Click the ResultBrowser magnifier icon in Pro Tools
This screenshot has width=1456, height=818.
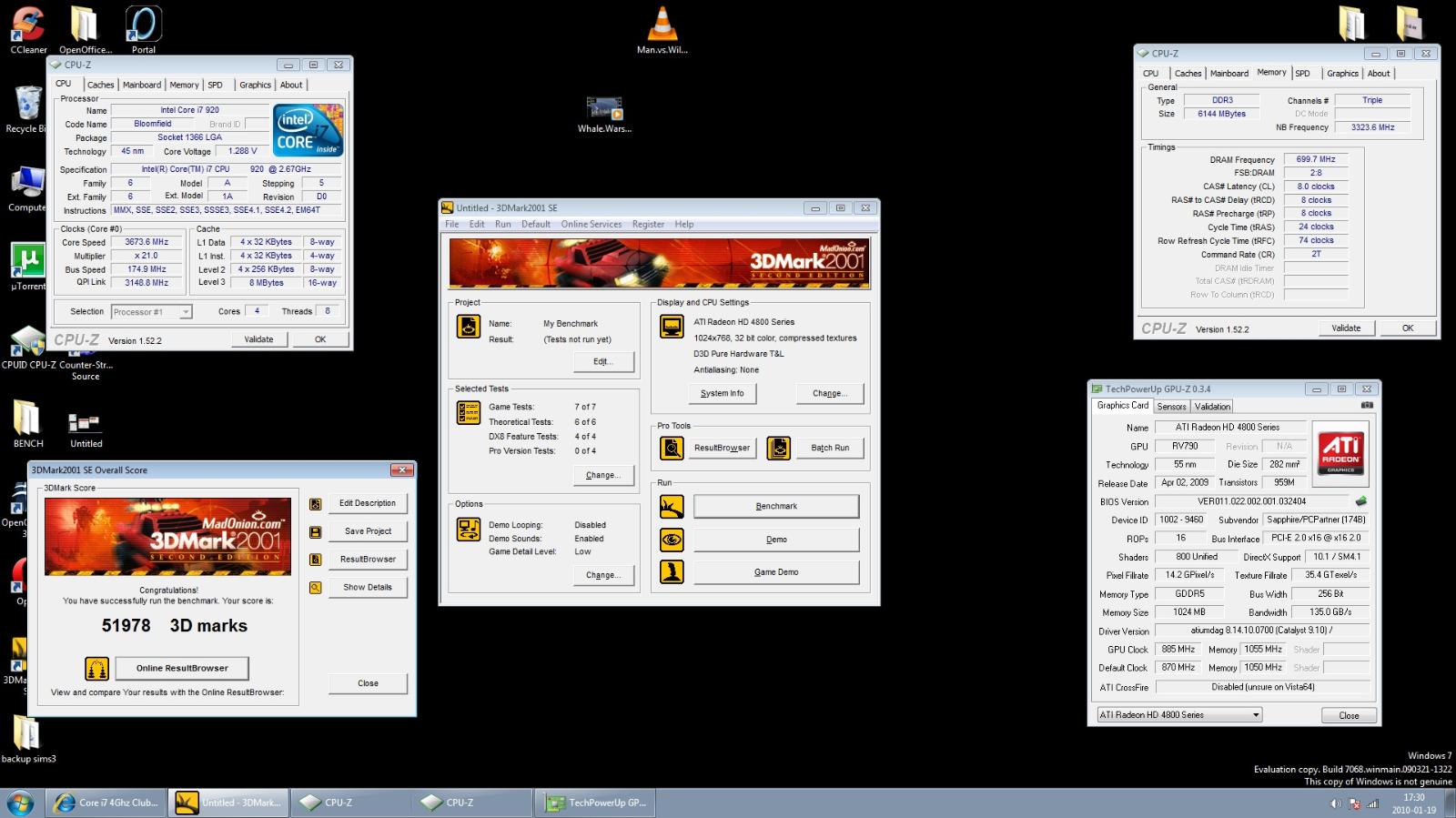672,448
